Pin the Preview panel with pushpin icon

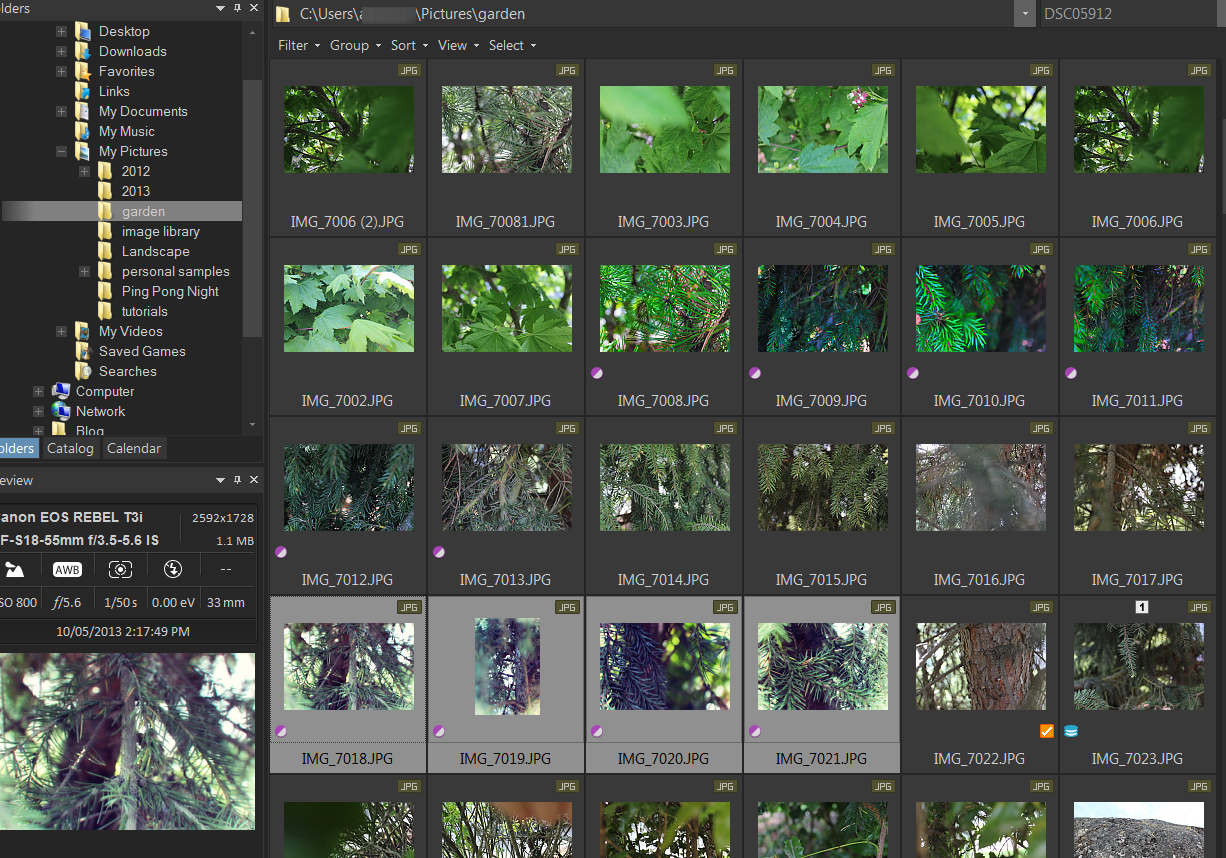tap(238, 480)
